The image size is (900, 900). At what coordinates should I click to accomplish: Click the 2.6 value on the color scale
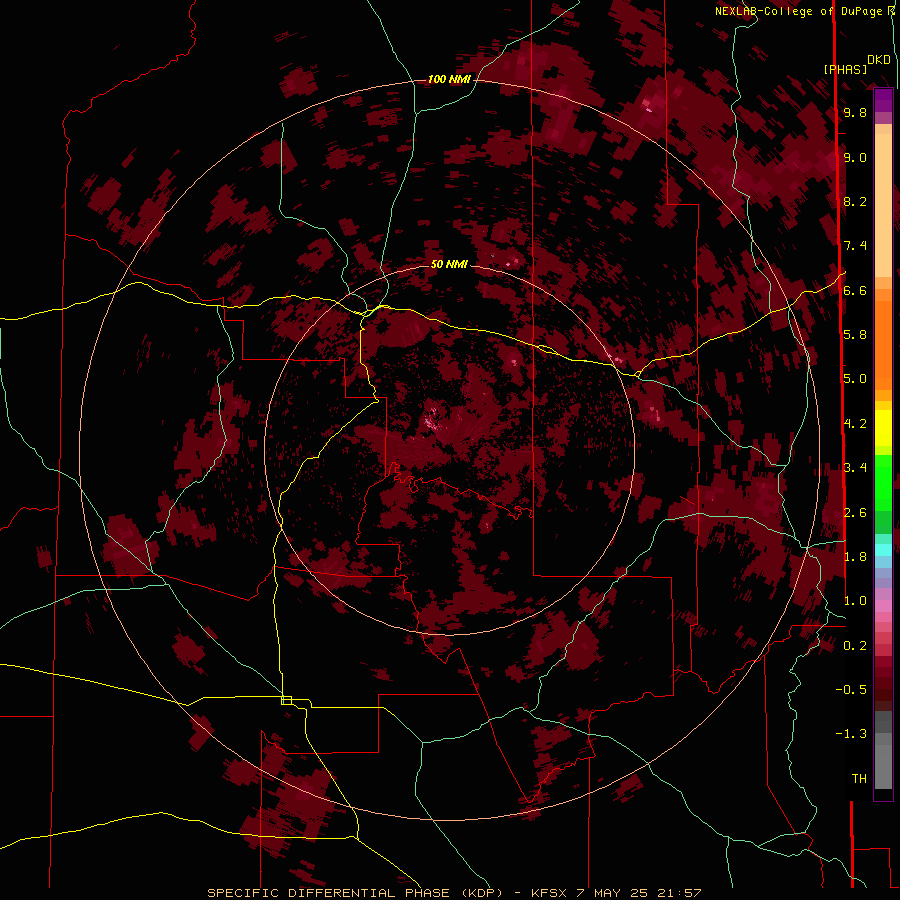[x=855, y=513]
